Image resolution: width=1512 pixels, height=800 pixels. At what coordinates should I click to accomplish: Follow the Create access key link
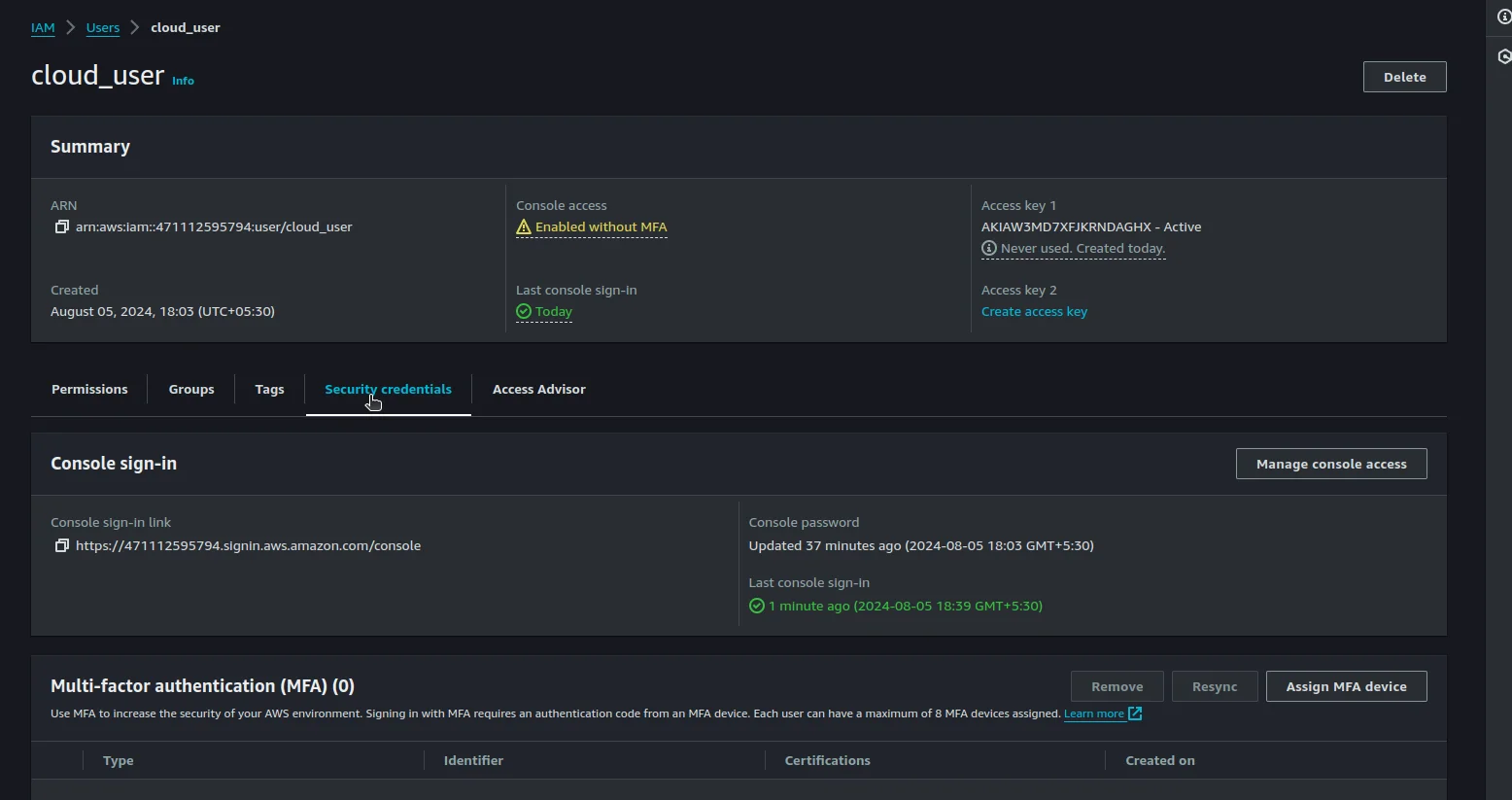[x=1034, y=311]
